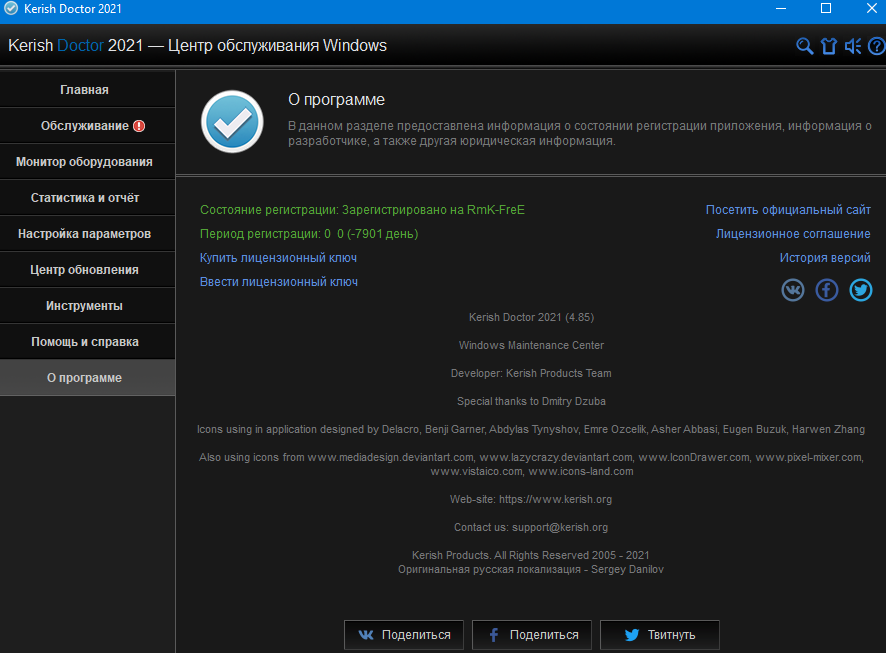The width and height of the screenshot is (886, 653).
Task: Click the red alert badge beside Обслуживание
Action: coord(139,126)
